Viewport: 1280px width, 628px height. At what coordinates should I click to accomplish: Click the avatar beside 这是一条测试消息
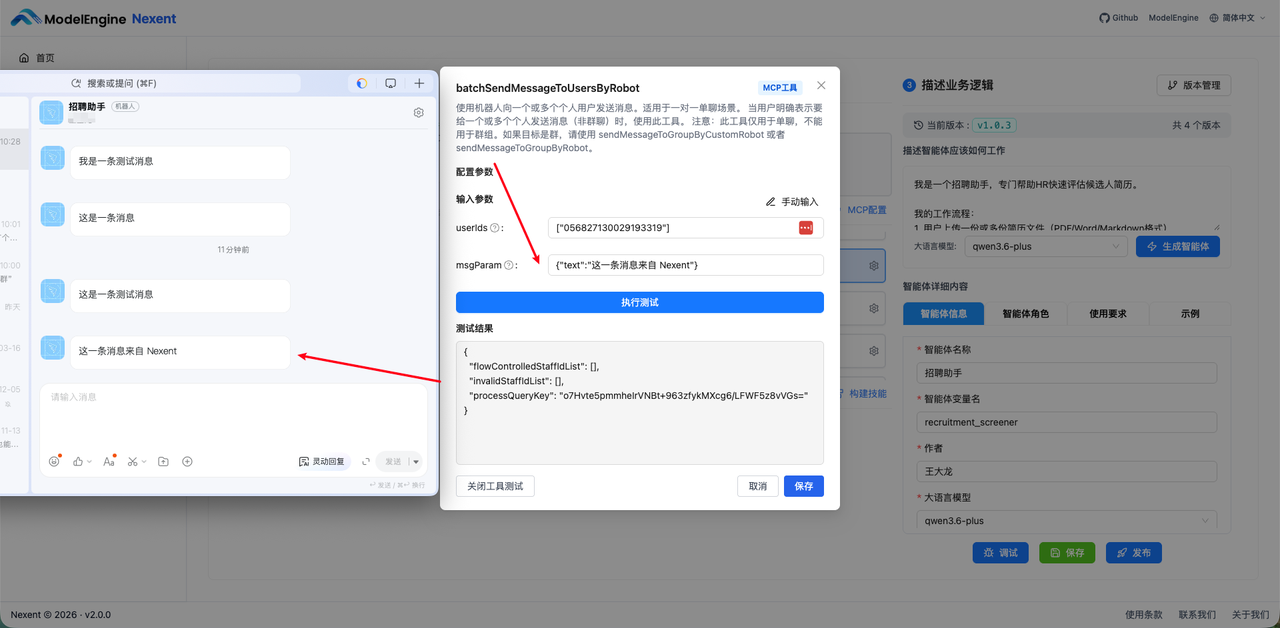[x=52, y=291]
